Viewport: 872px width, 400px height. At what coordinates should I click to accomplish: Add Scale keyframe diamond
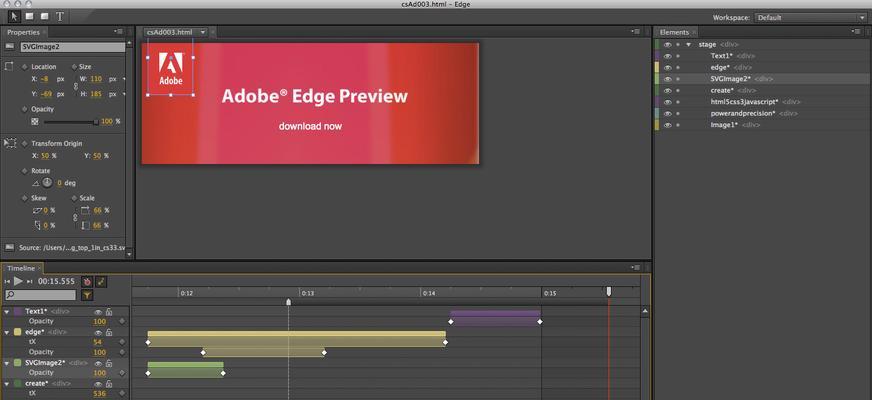74,198
